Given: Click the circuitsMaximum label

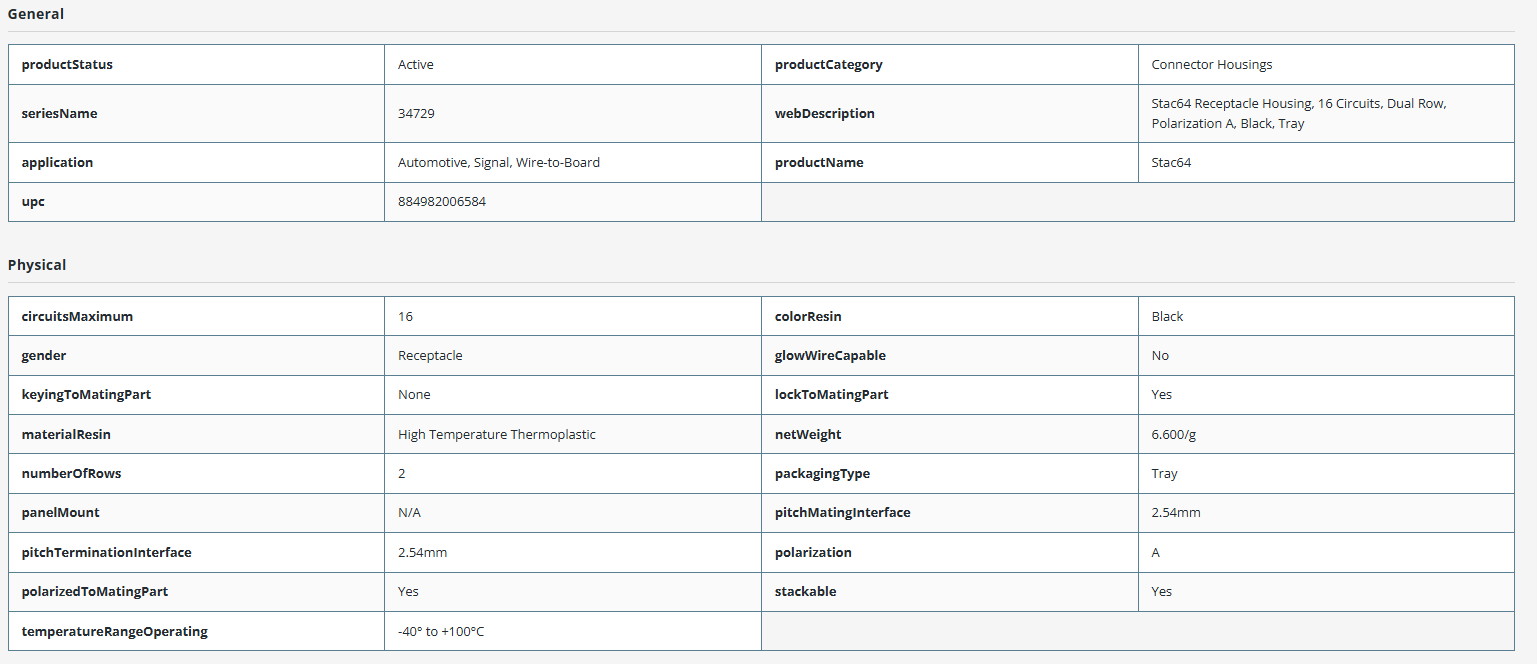Looking at the screenshot, I should (x=77, y=316).
